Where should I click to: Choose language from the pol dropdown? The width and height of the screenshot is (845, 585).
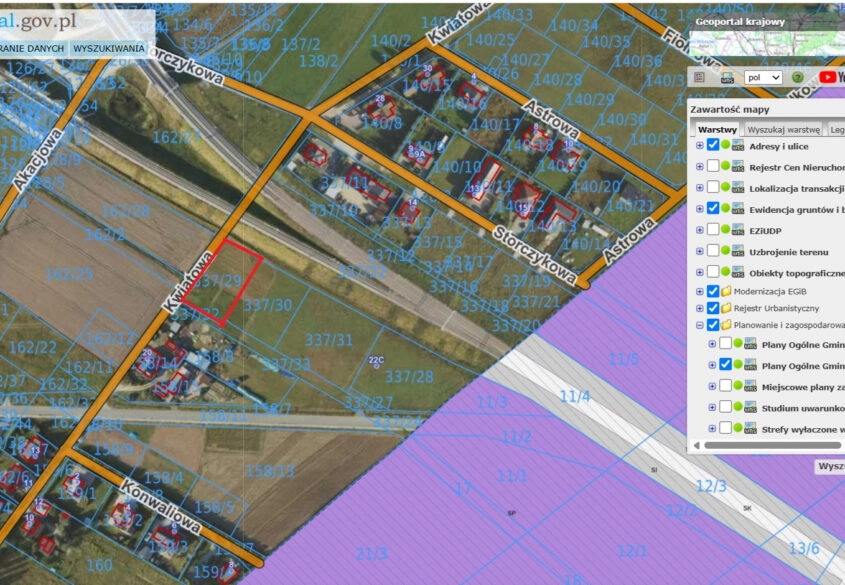763,78
